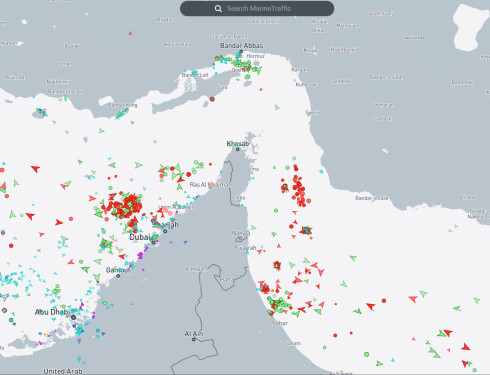Click the Suza map label
The width and height of the screenshot is (490, 375).
[222, 87]
